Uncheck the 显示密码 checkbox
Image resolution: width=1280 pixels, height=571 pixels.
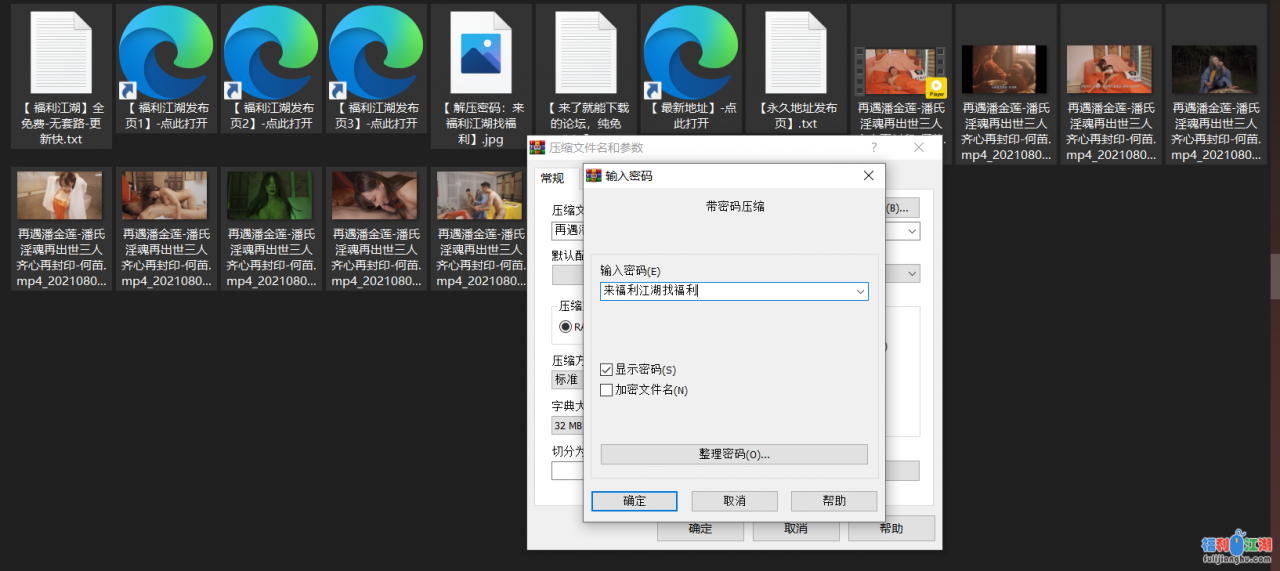pyautogui.click(x=606, y=370)
